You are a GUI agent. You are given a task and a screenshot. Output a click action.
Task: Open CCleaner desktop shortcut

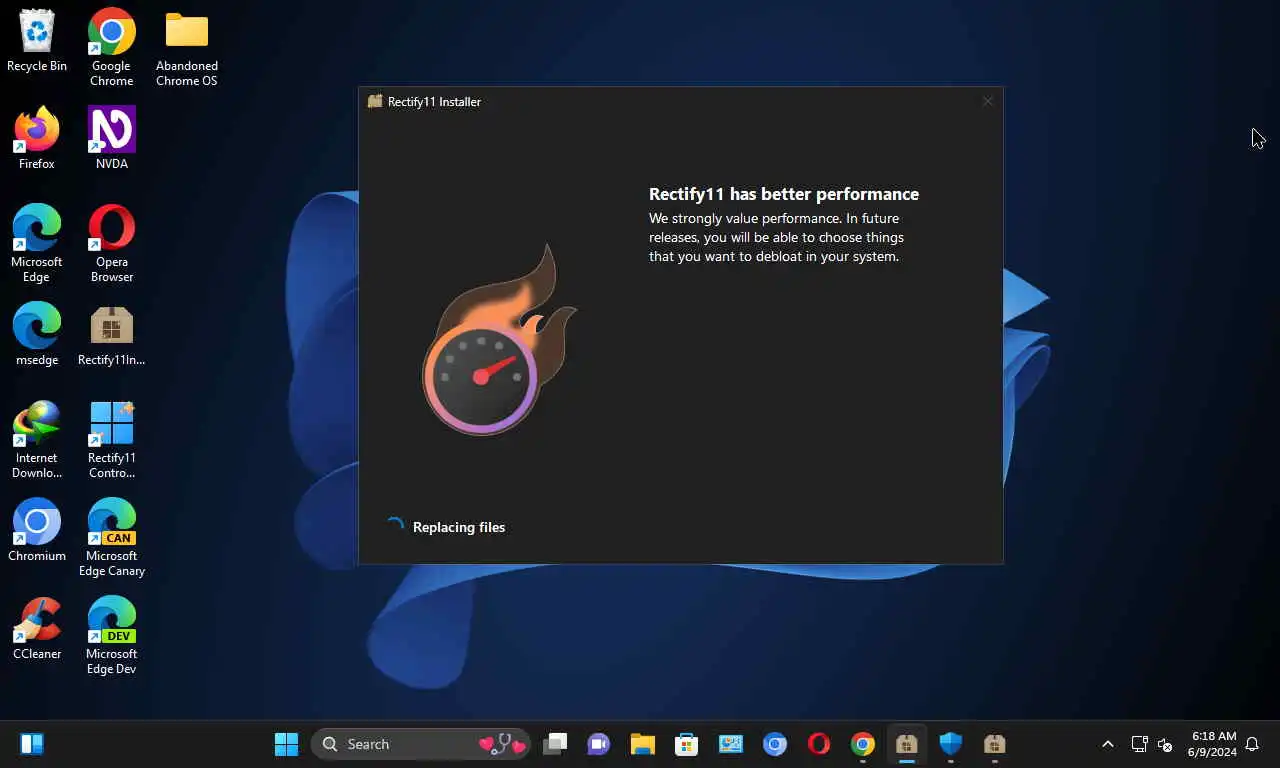(37, 628)
